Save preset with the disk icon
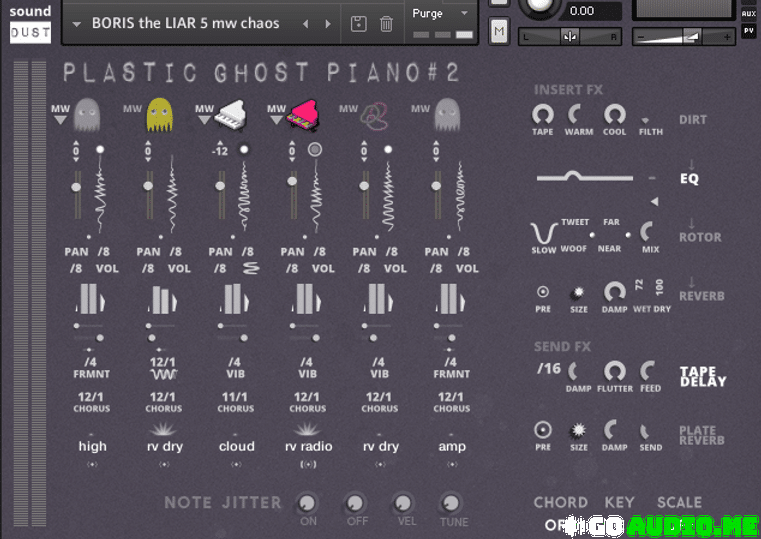761x539 pixels. pyautogui.click(x=360, y=23)
